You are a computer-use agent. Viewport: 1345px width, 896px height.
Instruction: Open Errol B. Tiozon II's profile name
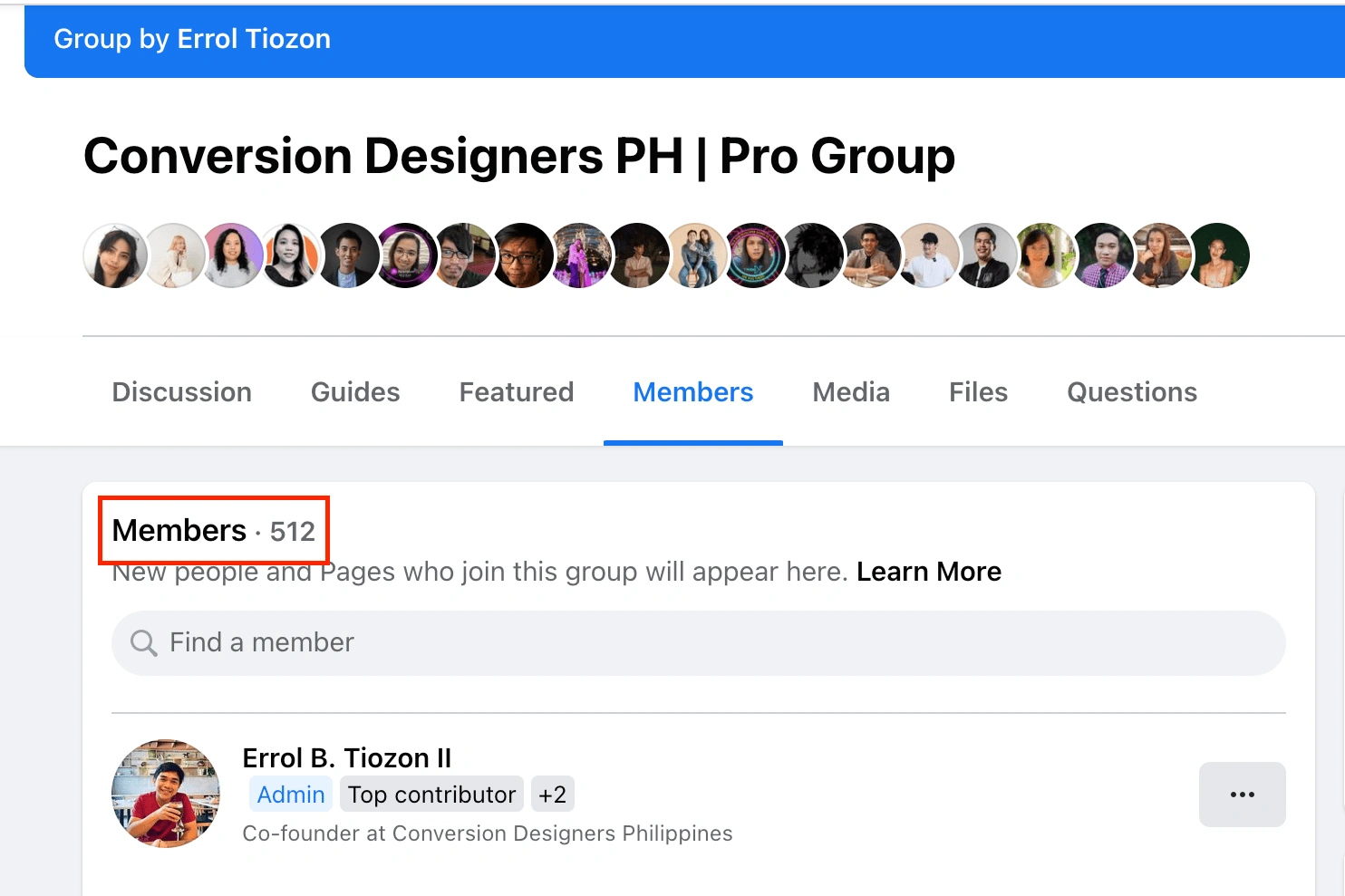pyautogui.click(x=346, y=757)
